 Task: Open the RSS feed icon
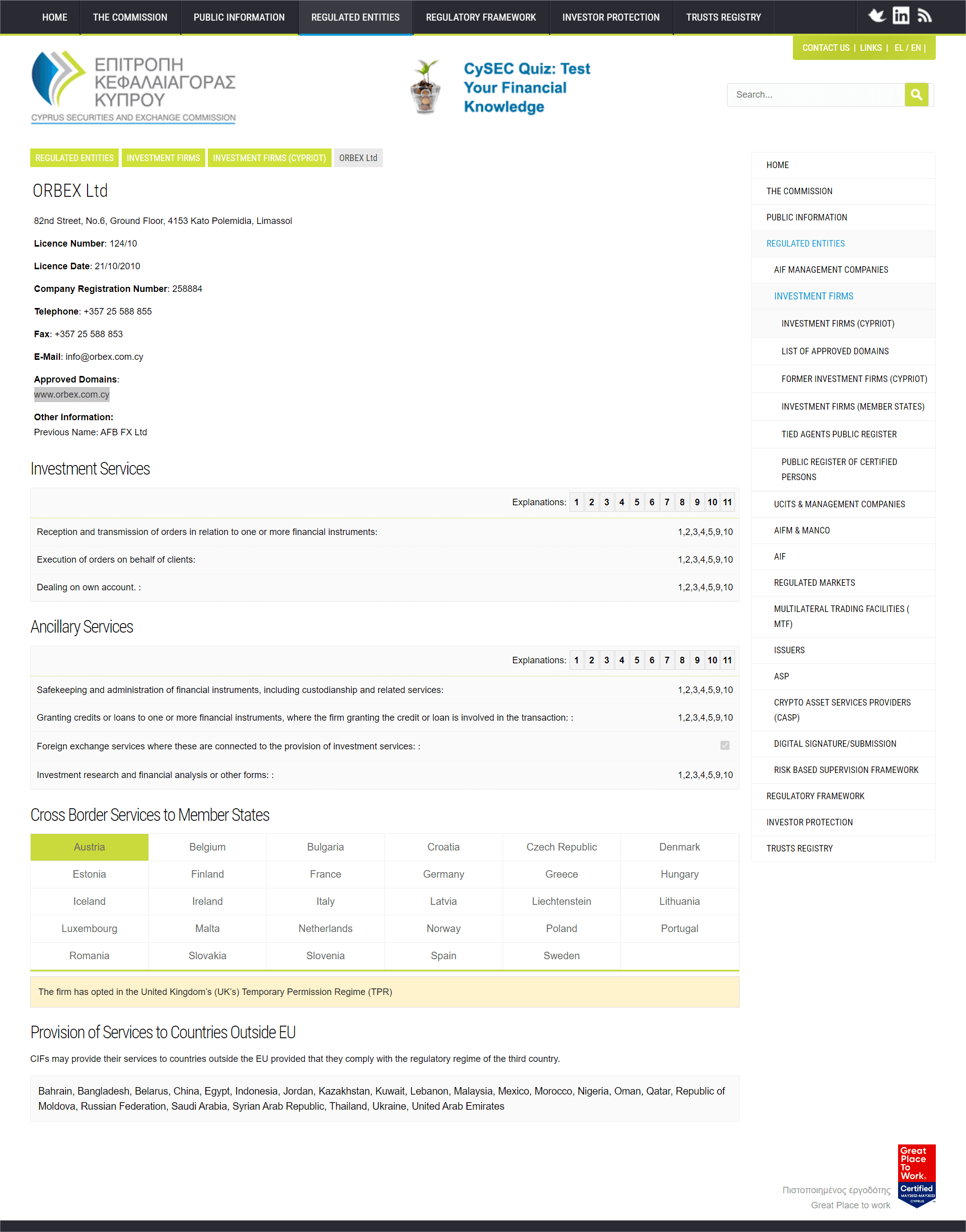click(x=925, y=16)
